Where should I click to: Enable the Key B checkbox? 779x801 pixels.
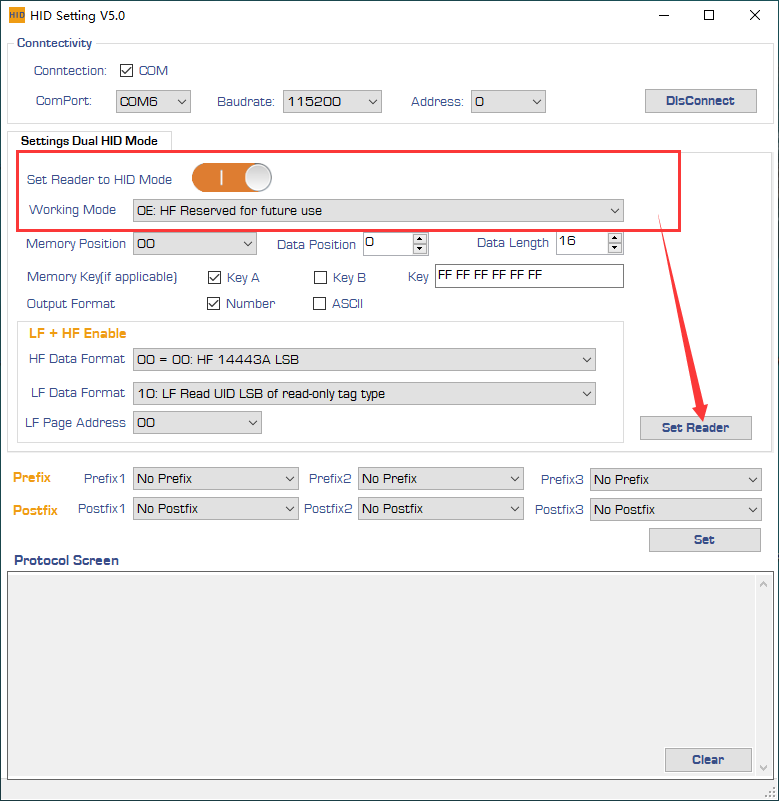click(x=321, y=278)
